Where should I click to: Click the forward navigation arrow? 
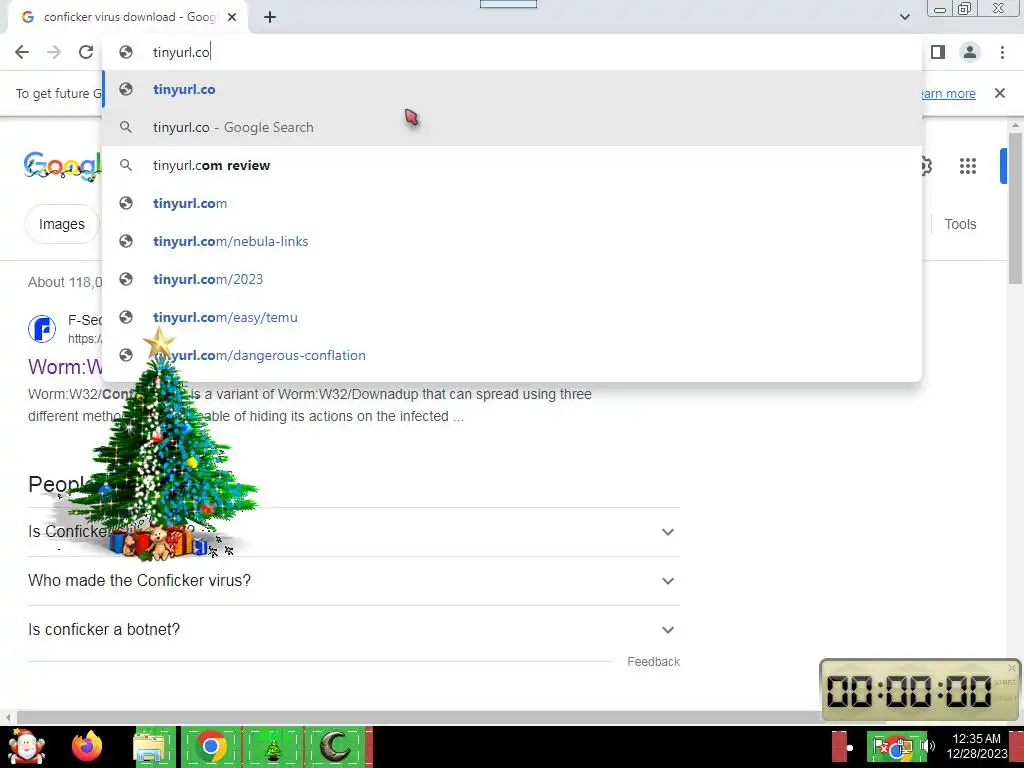[54, 52]
